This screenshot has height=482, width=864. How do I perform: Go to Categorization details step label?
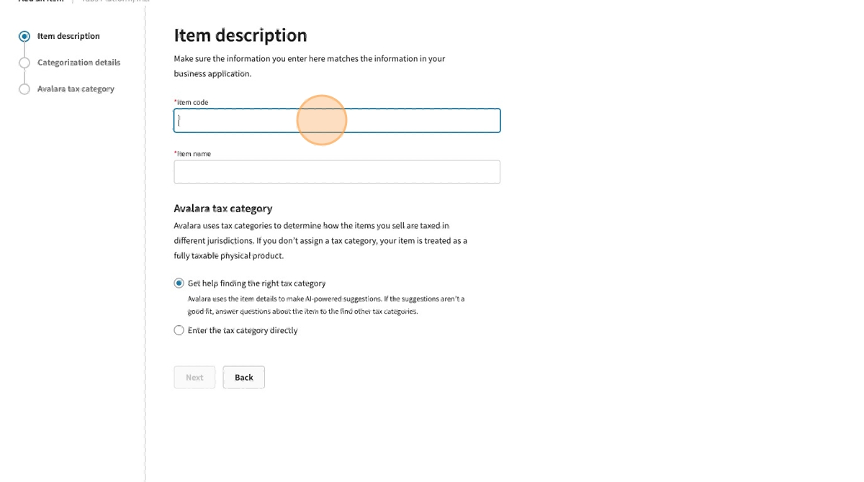pos(78,62)
